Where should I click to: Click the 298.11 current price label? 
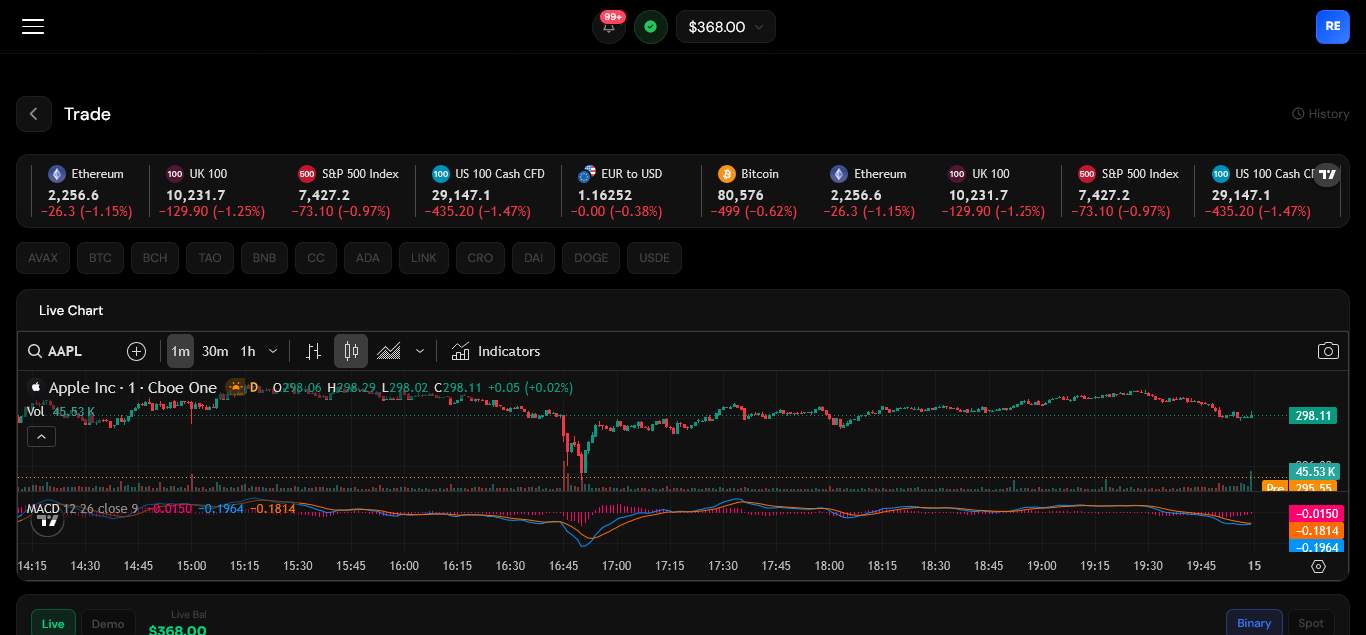(1313, 415)
